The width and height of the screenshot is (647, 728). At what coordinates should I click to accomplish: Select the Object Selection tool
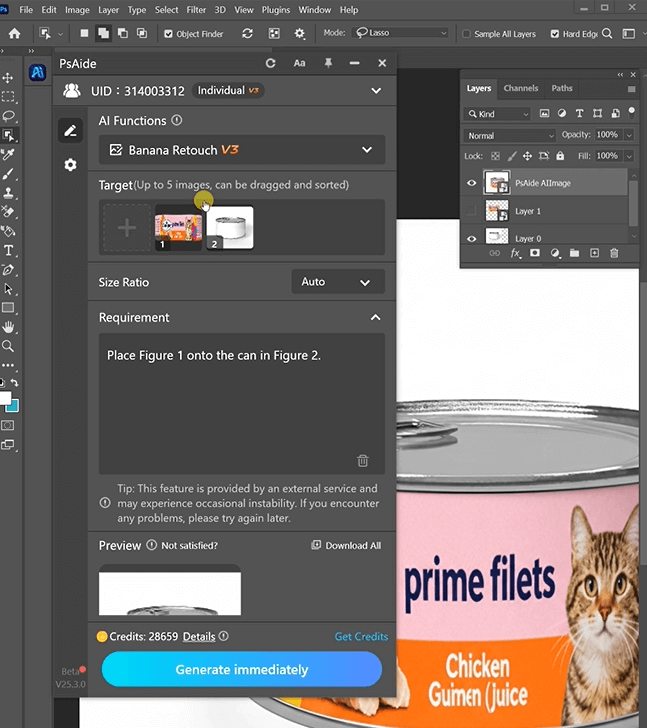8,135
